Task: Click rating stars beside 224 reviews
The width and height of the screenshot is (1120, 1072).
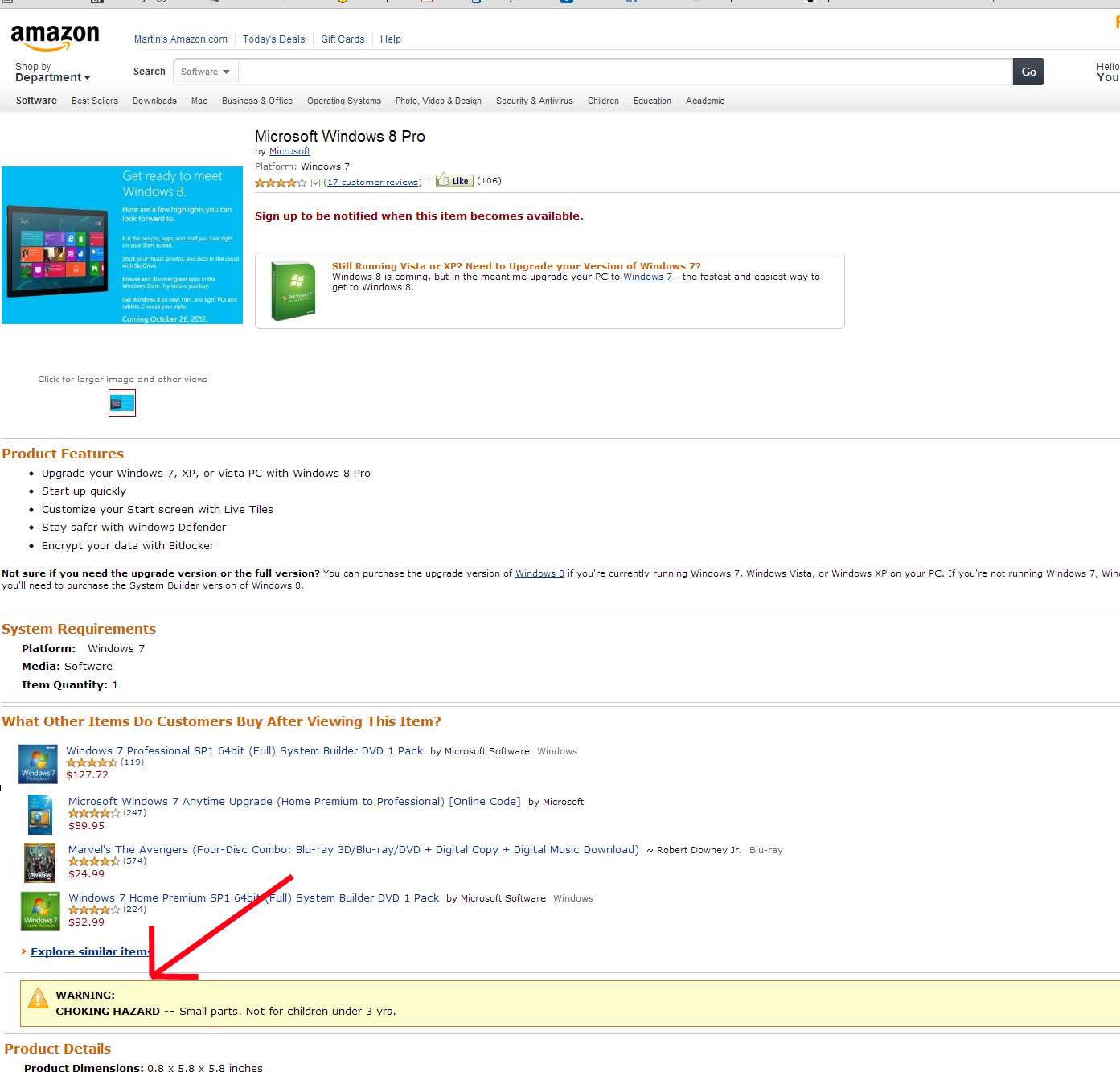Action: [94, 910]
